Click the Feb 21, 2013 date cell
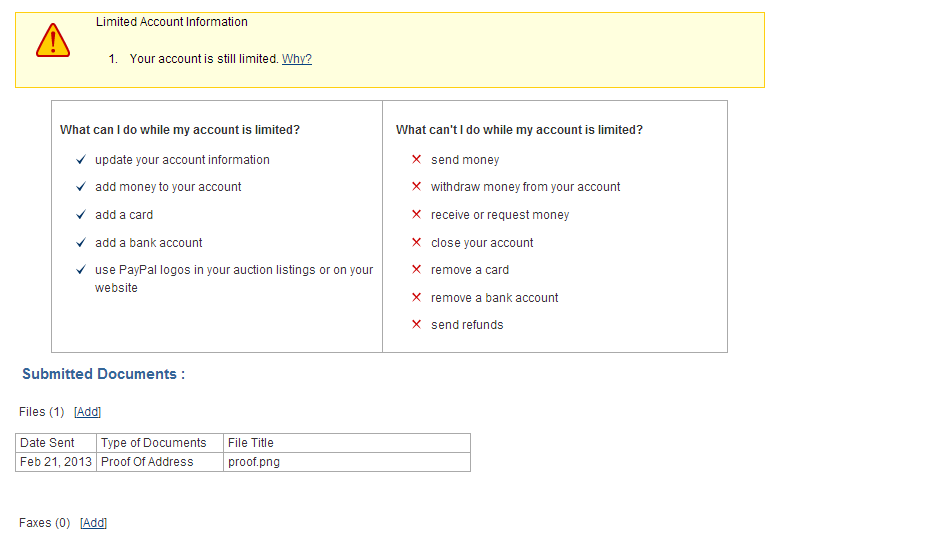 click(x=56, y=462)
